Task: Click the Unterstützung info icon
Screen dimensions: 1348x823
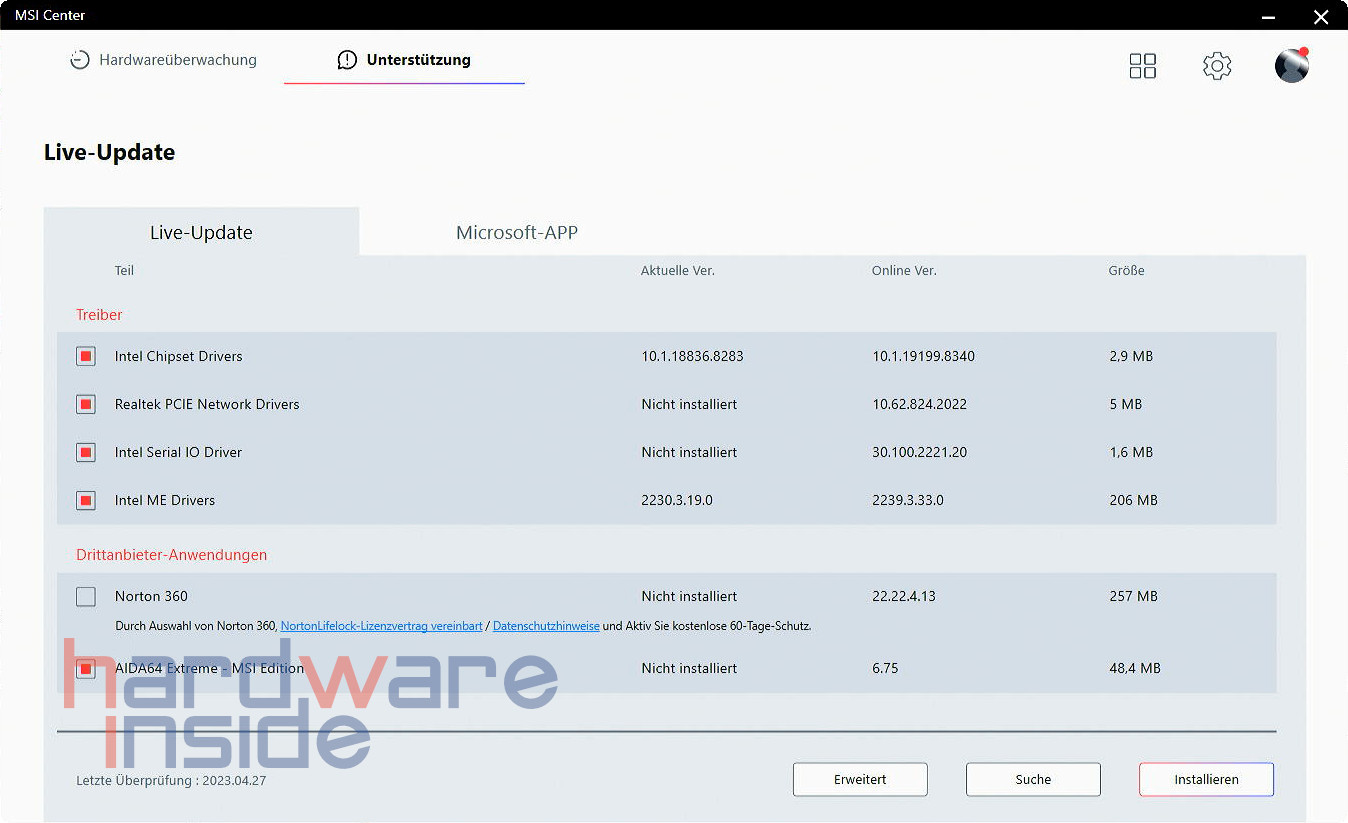Action: (x=347, y=60)
